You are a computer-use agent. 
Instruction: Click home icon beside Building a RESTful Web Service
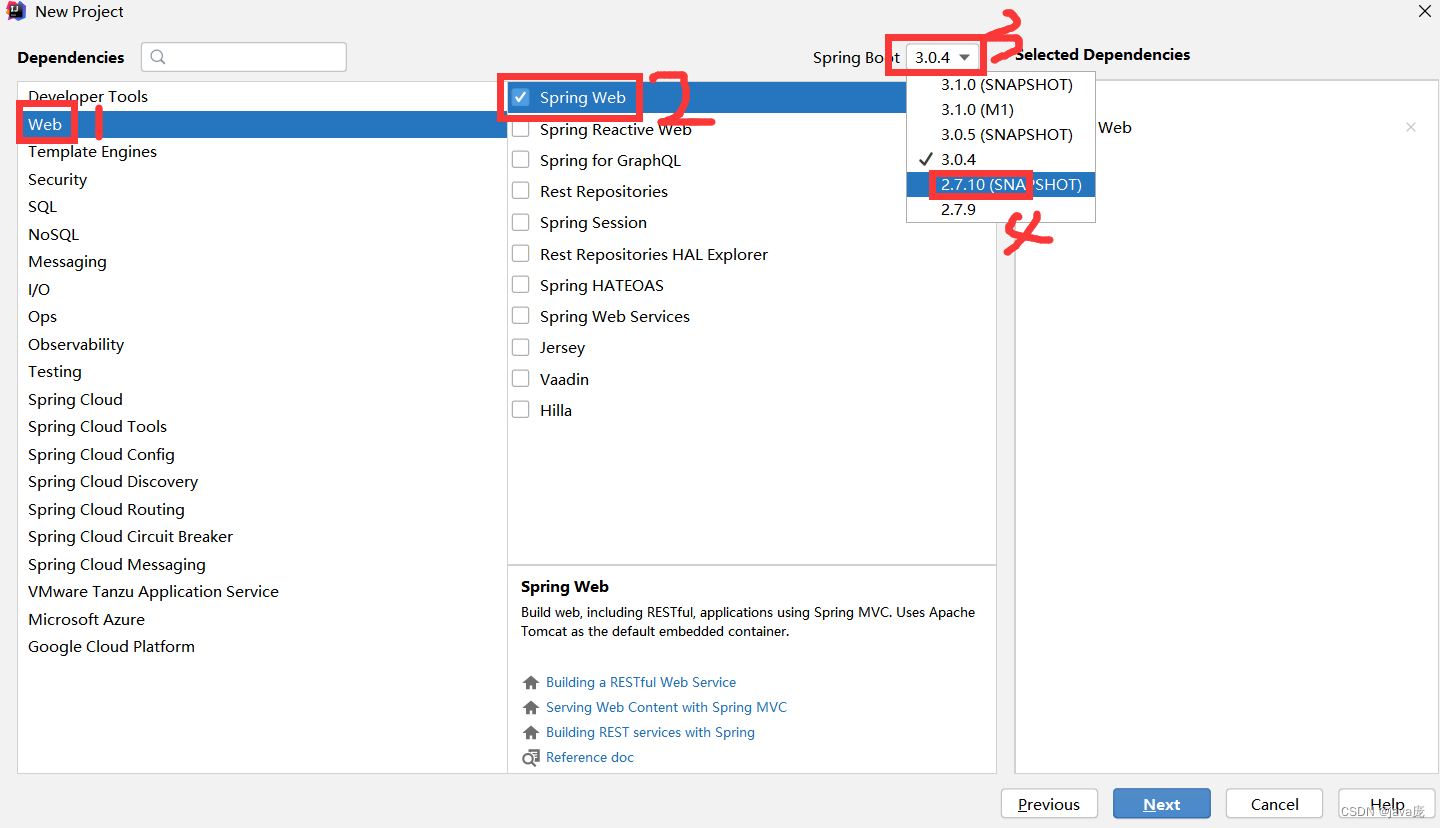(x=531, y=683)
